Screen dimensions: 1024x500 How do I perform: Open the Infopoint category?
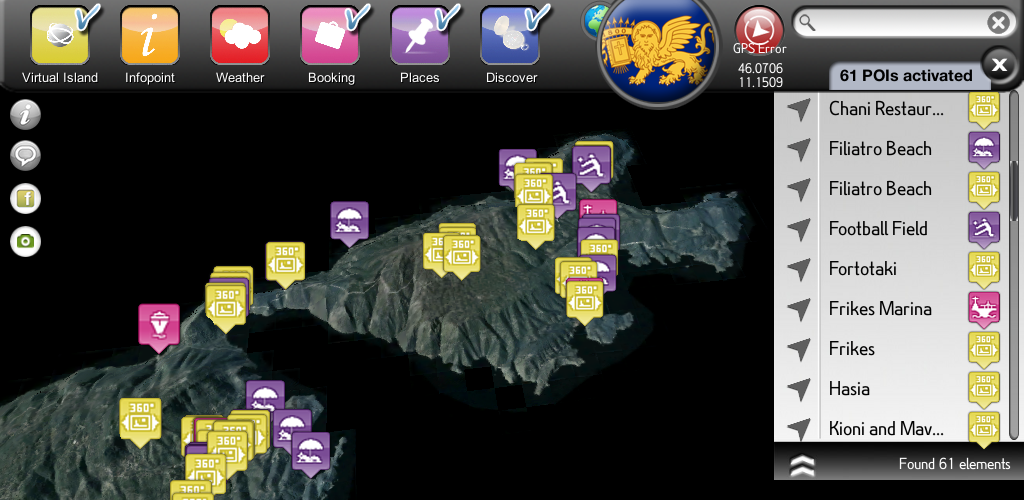[149, 37]
